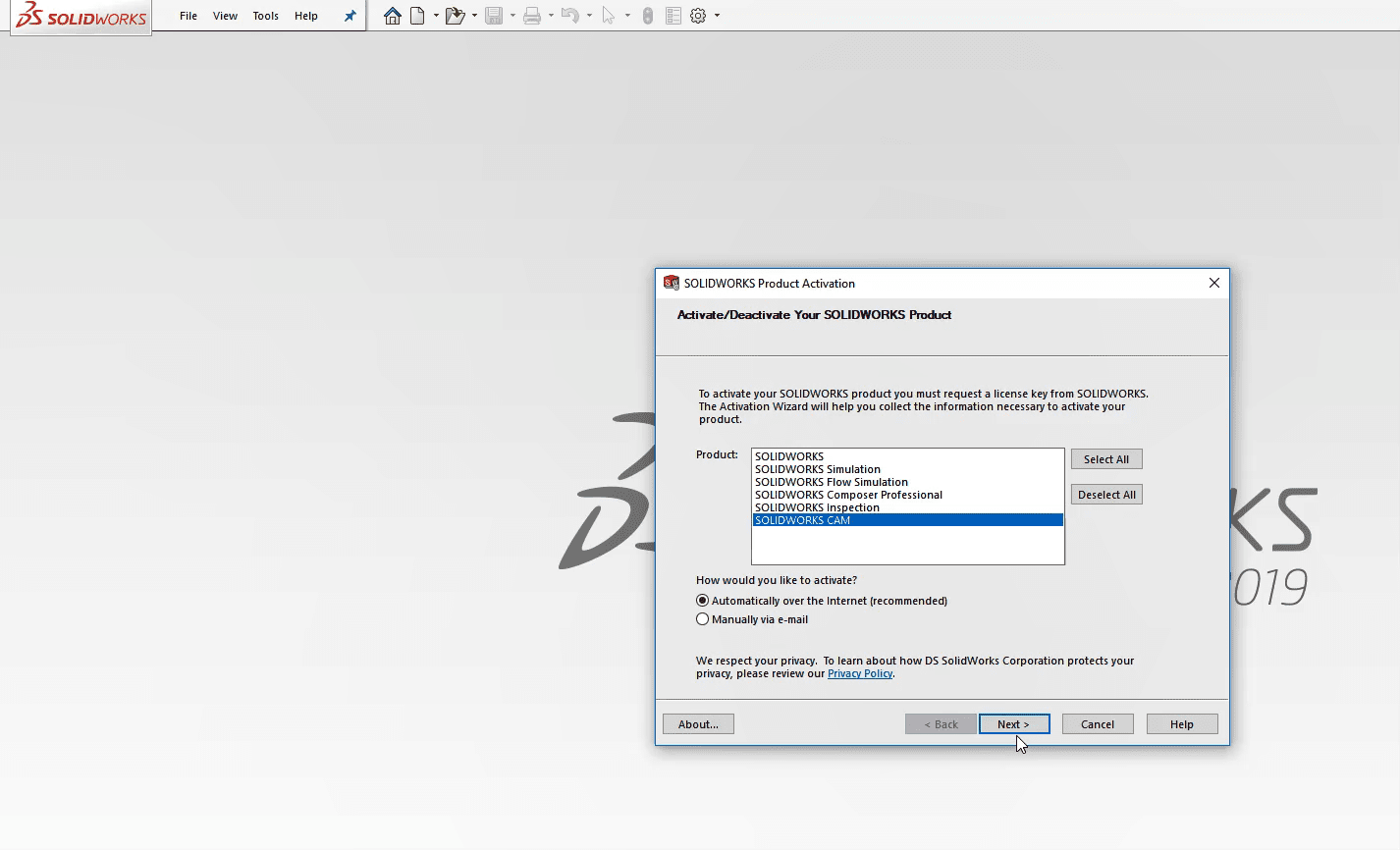This screenshot has height=850, width=1400.
Task: Click the activation dialog's title bar icon
Action: tap(672, 283)
